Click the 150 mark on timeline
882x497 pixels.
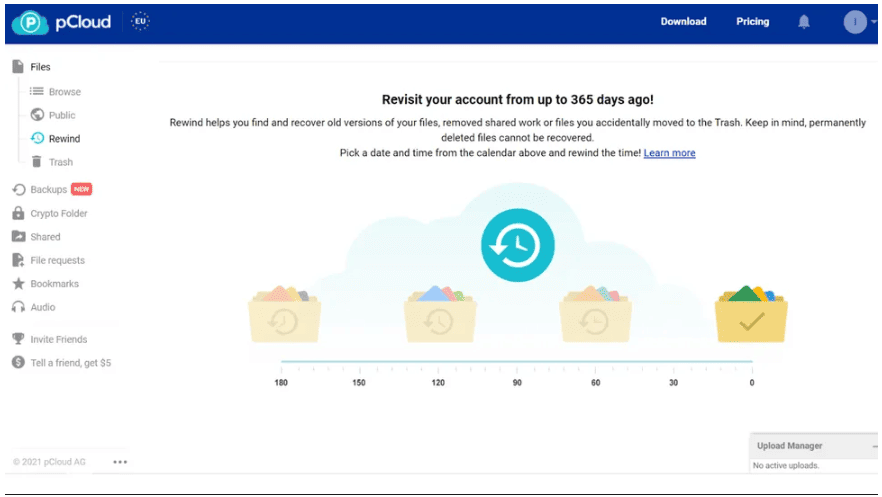tap(359, 382)
